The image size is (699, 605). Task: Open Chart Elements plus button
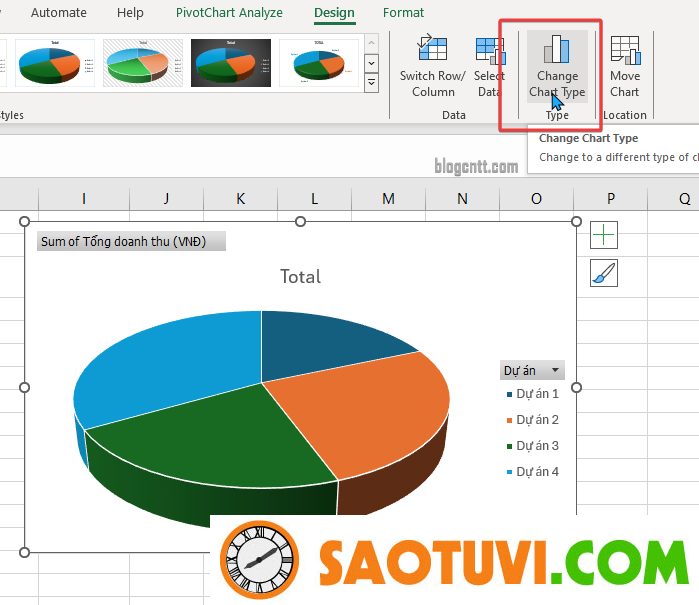(x=604, y=235)
